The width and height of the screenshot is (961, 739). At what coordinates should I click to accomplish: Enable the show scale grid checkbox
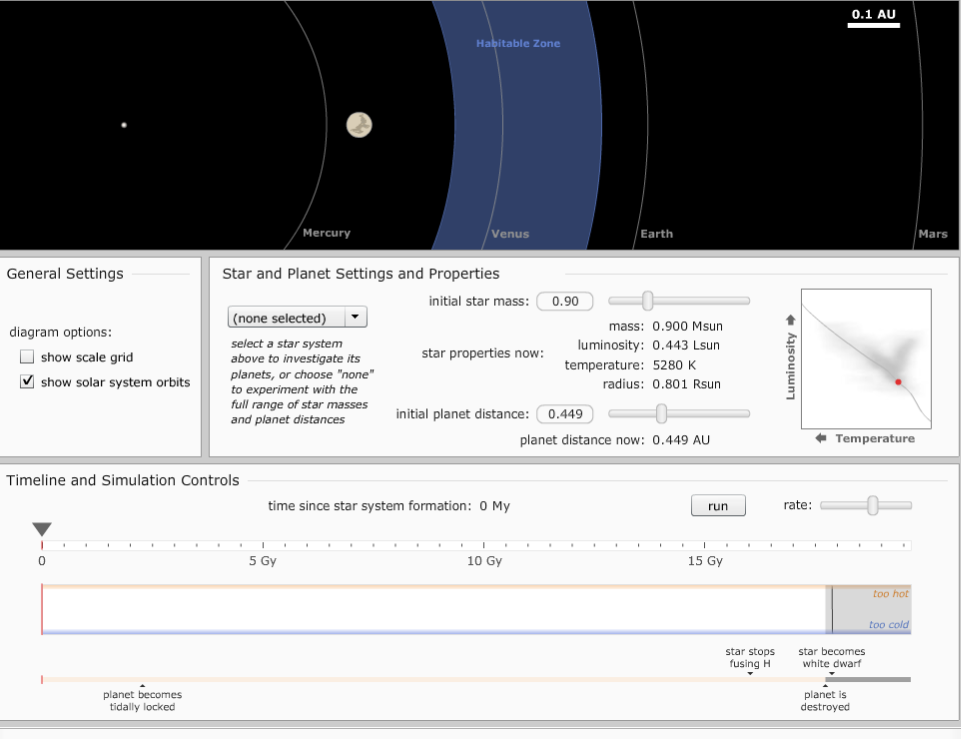tap(26, 356)
